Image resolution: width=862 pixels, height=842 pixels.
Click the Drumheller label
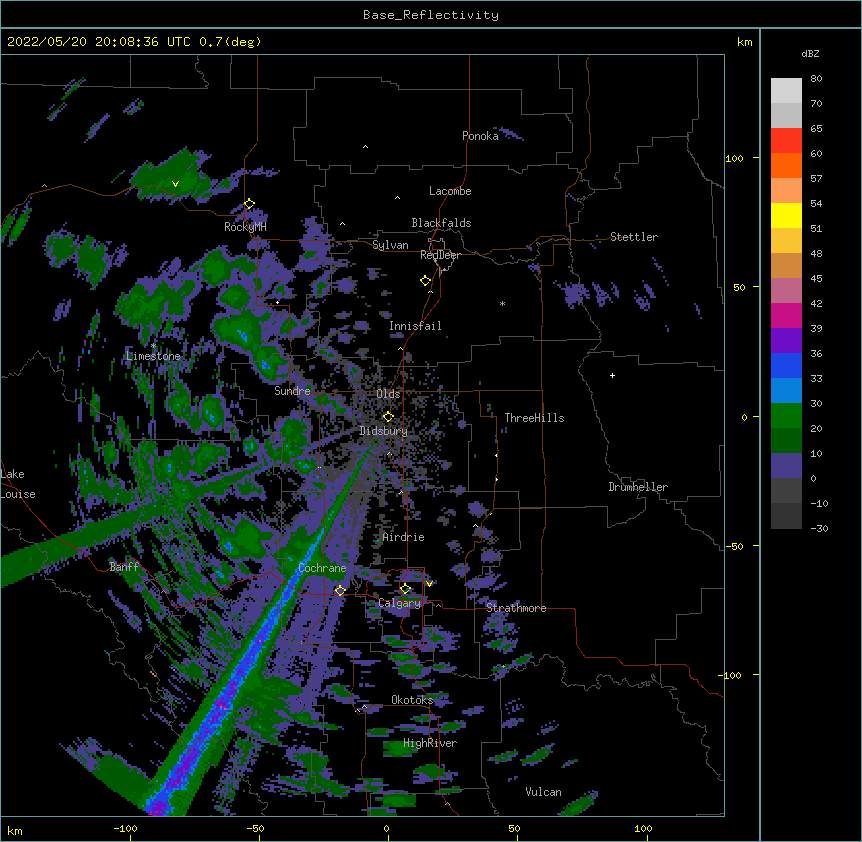point(638,487)
